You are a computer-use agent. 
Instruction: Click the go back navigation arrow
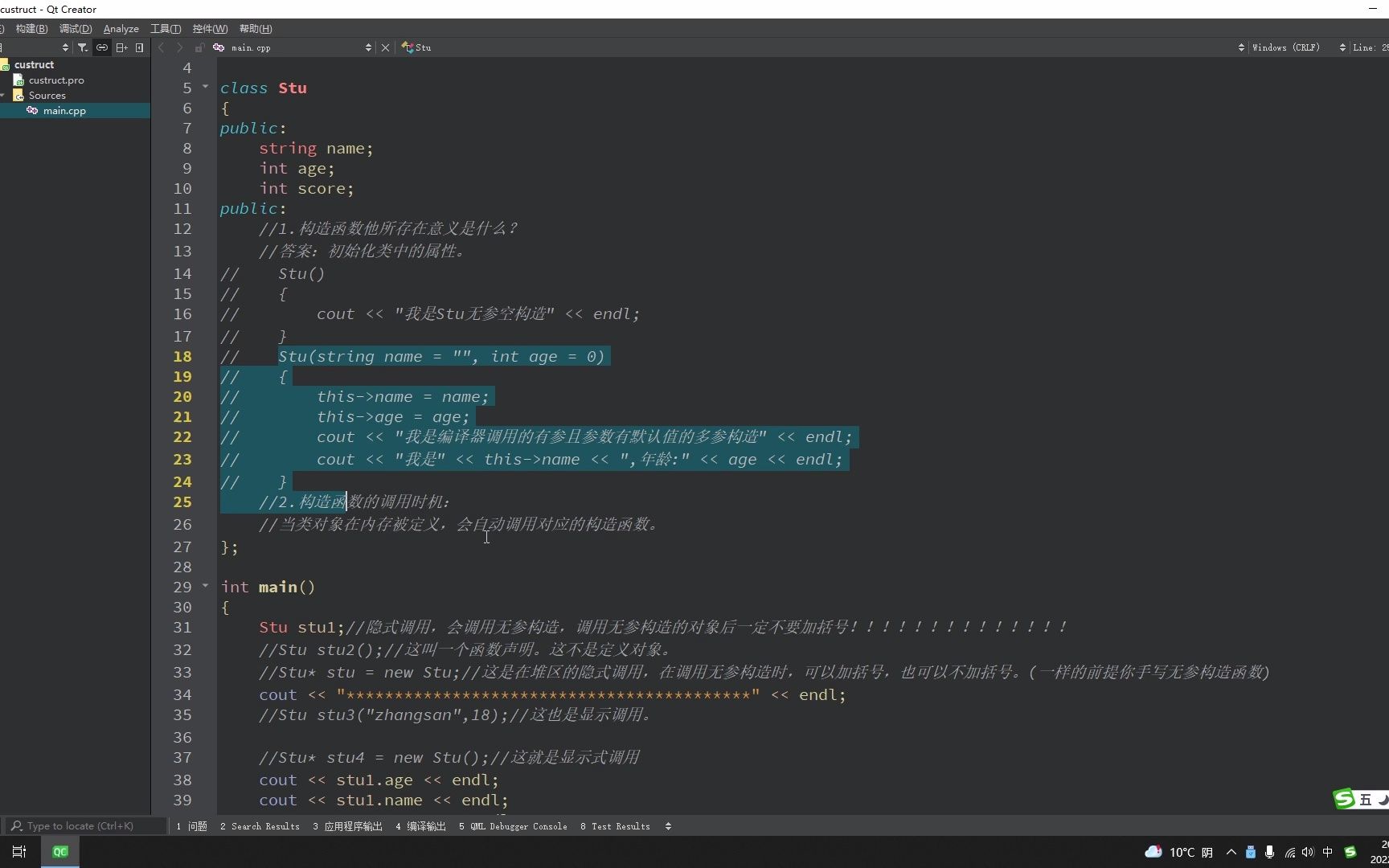(x=161, y=47)
